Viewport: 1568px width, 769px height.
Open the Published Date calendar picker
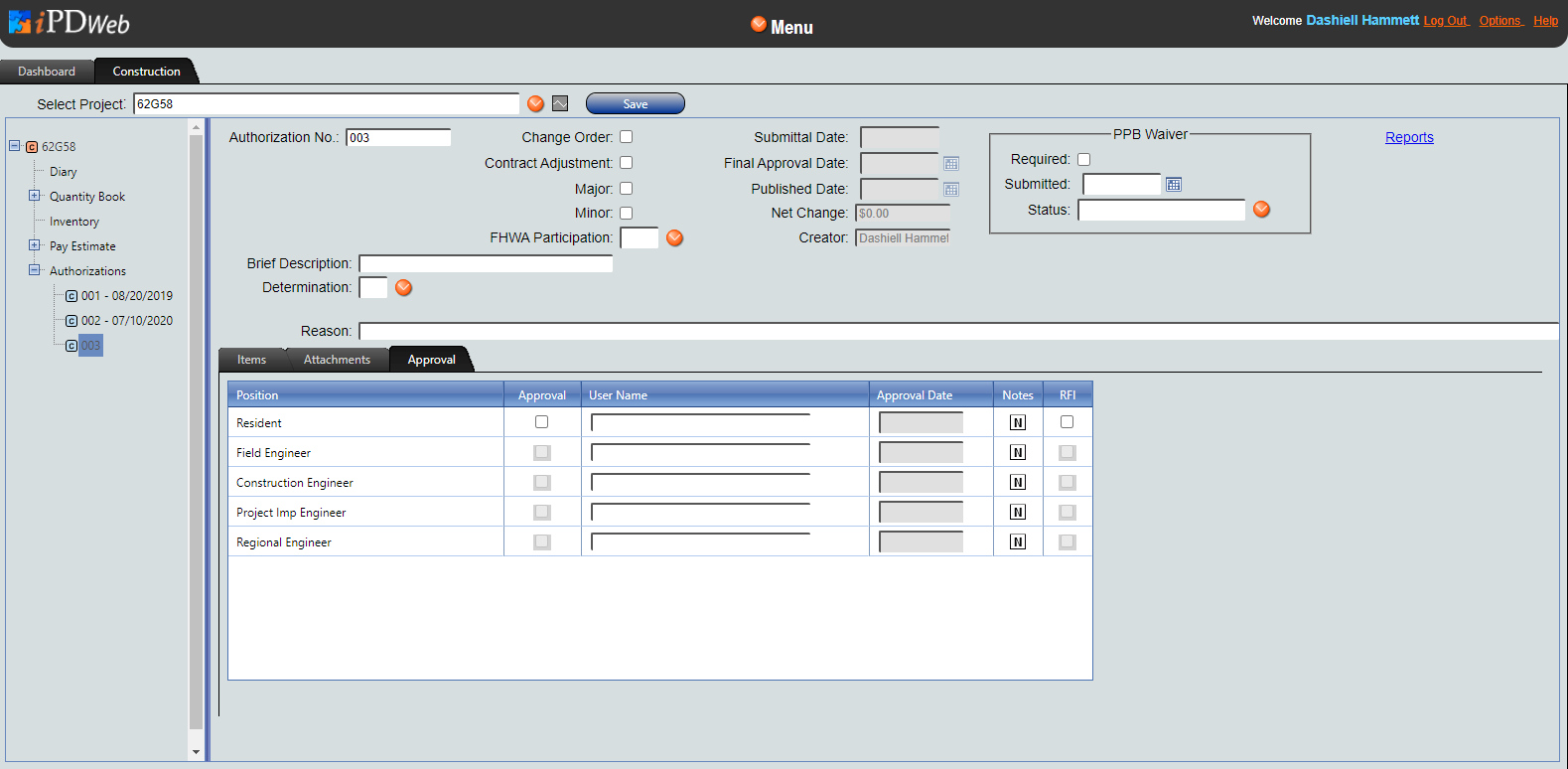tap(951, 190)
